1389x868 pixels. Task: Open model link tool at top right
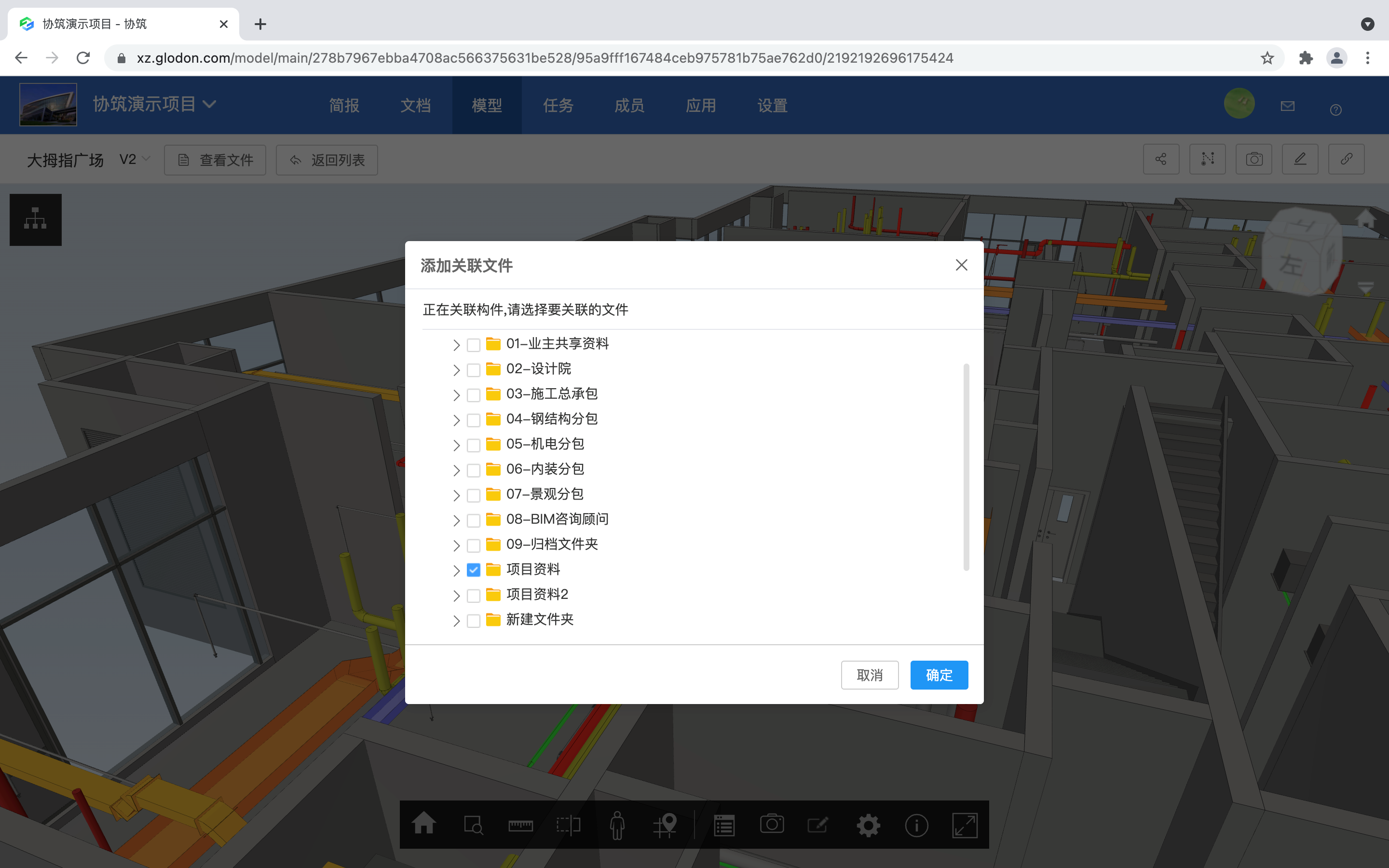[1346, 159]
